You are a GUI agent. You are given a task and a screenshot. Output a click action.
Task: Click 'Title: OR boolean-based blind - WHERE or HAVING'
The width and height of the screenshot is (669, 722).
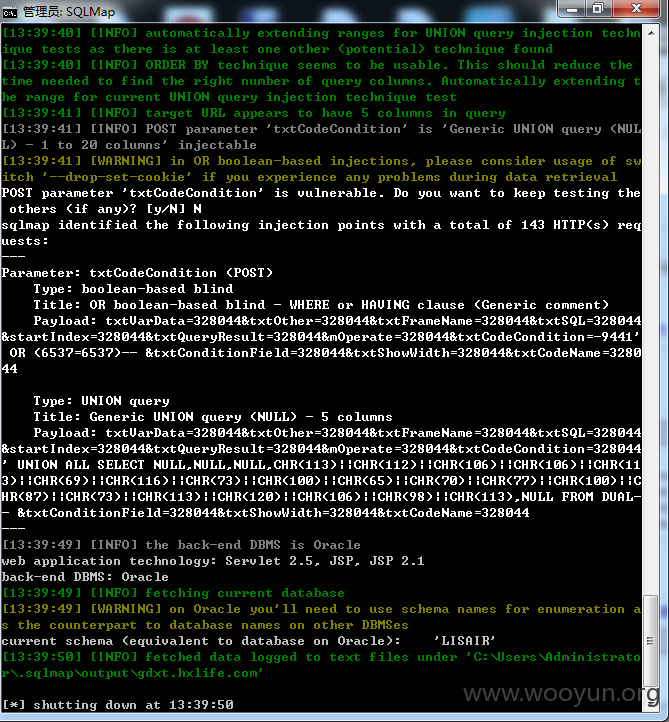pos(321,305)
